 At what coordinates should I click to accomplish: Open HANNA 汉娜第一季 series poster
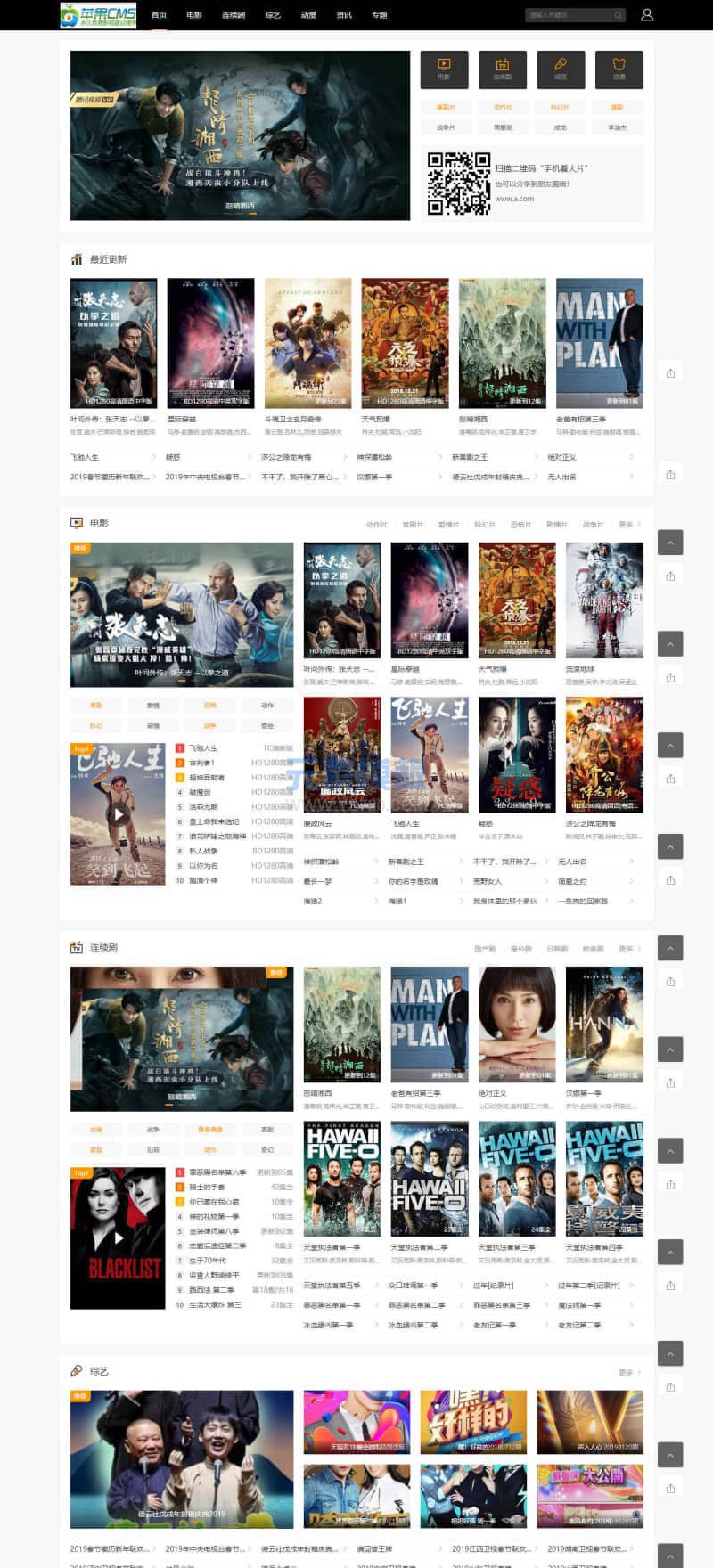tap(604, 1024)
